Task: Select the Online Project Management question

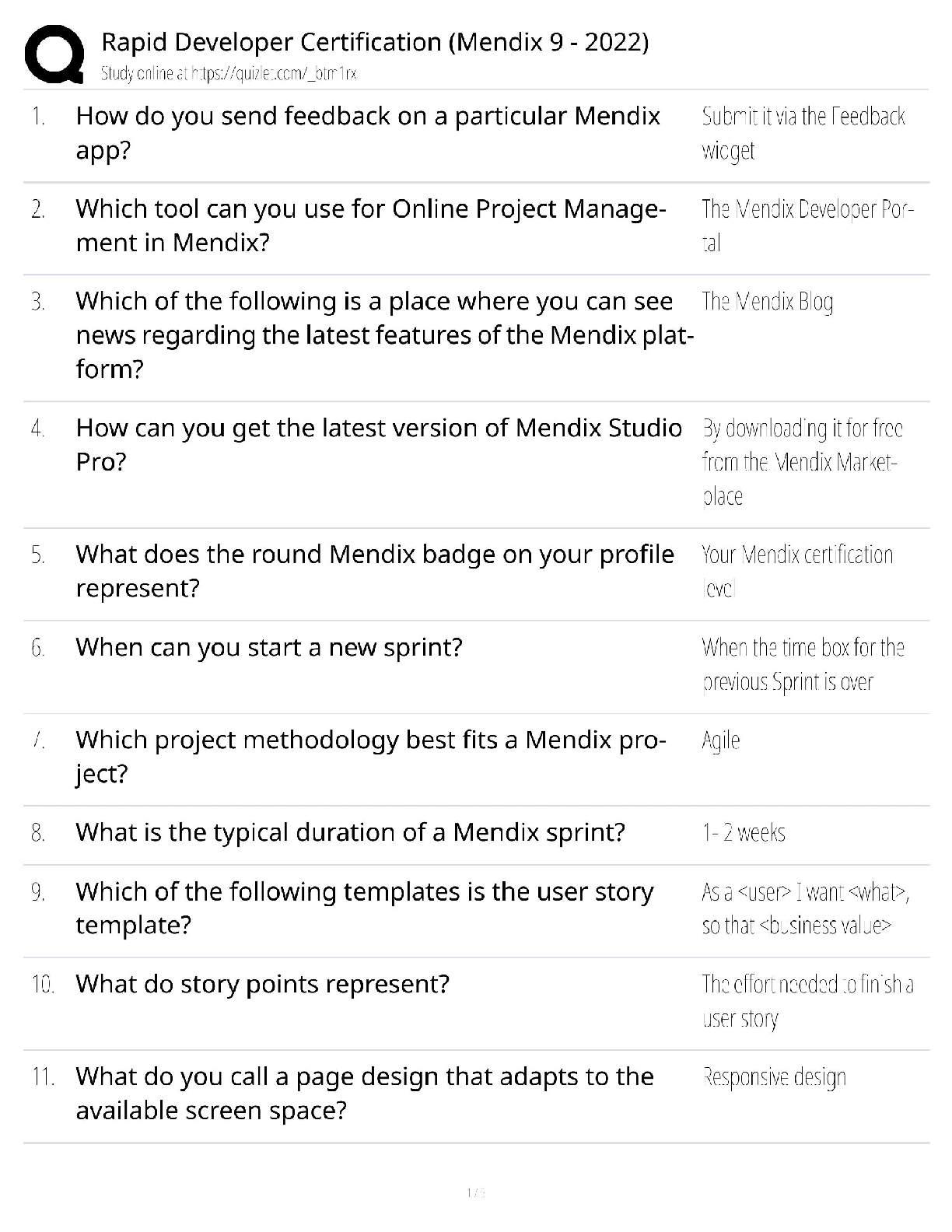Action: pos(370,226)
